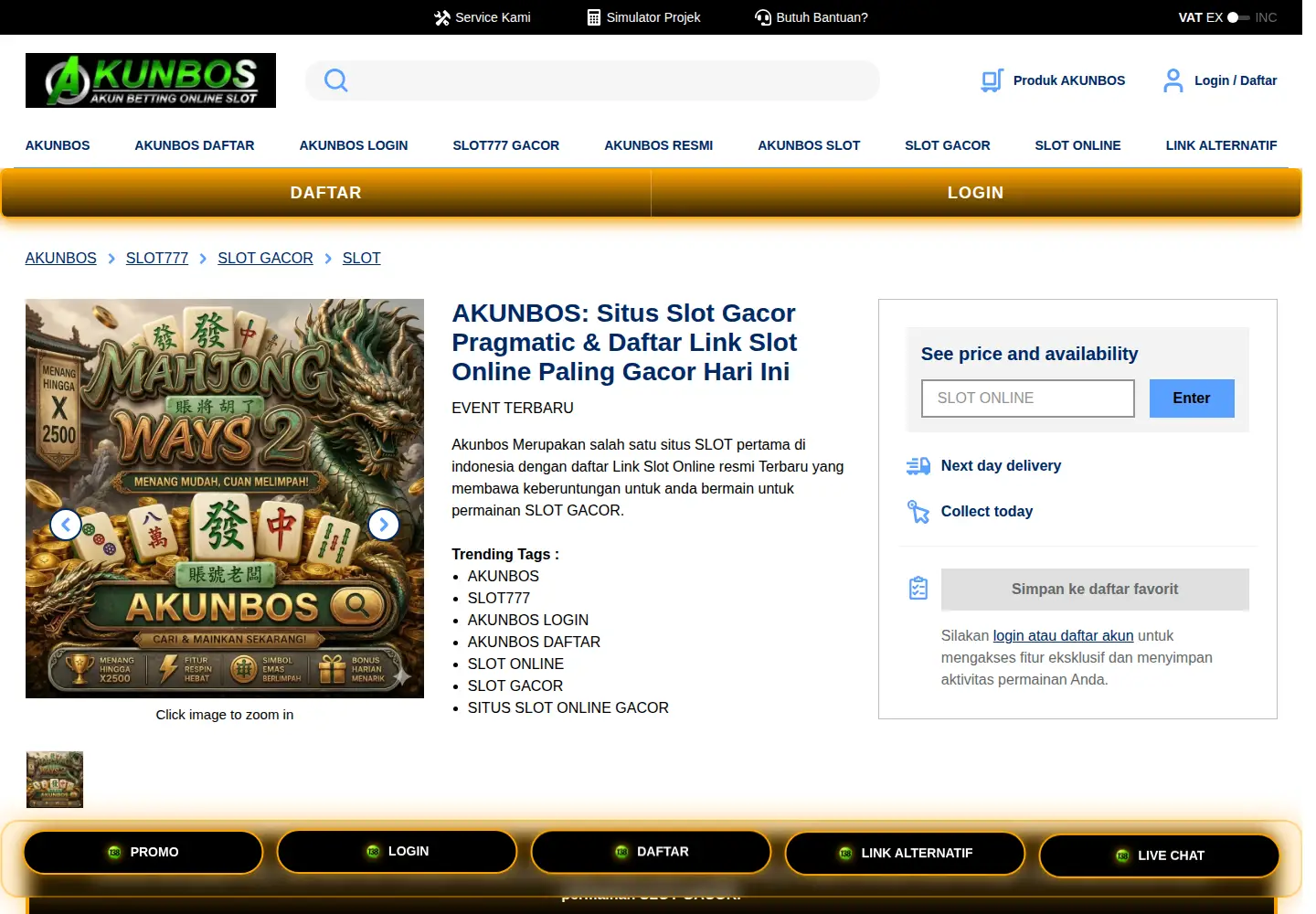1316x914 pixels.
Task: Click the Login / Daftar text link
Action: 1236,80
